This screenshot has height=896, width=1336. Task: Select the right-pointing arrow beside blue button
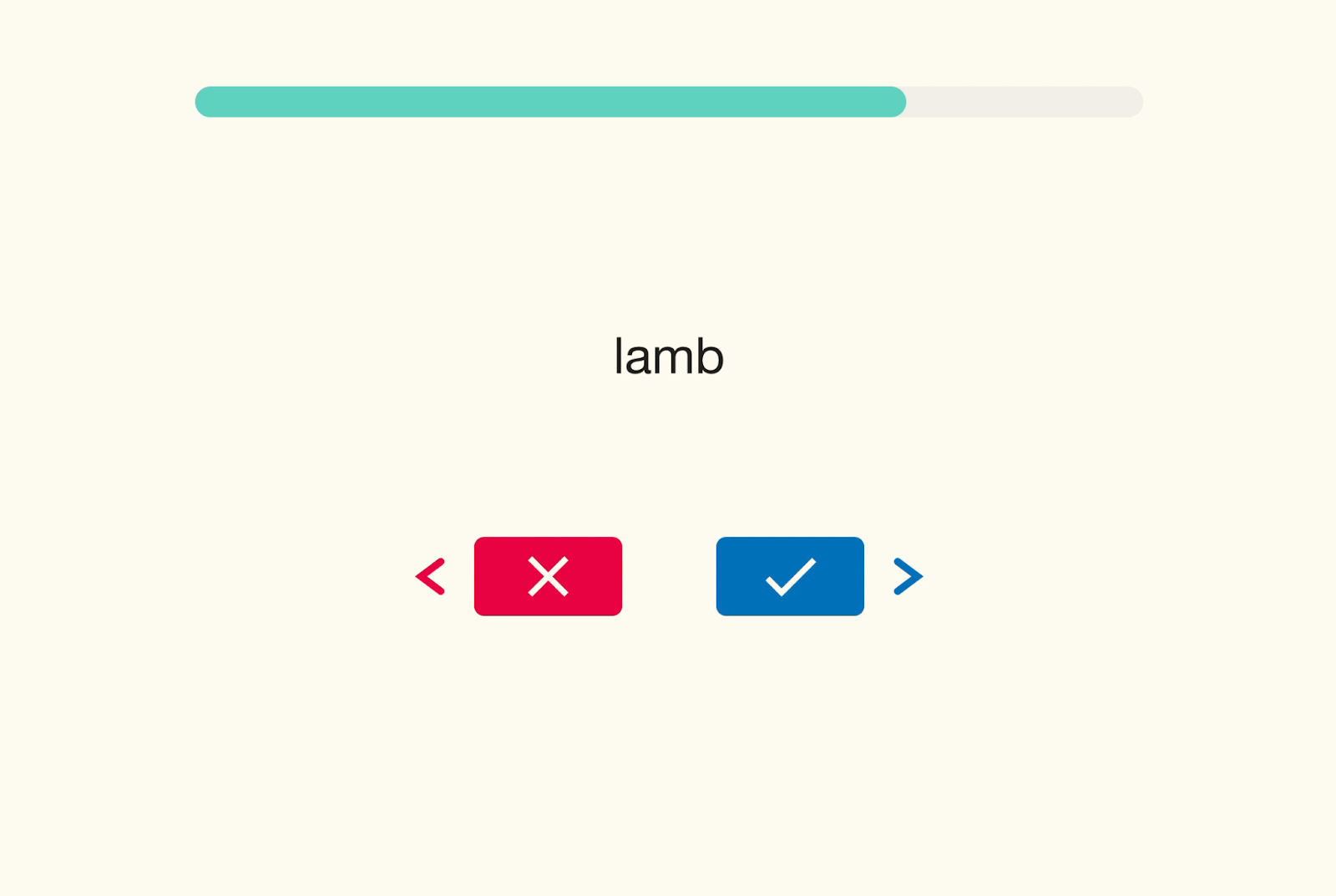point(908,576)
